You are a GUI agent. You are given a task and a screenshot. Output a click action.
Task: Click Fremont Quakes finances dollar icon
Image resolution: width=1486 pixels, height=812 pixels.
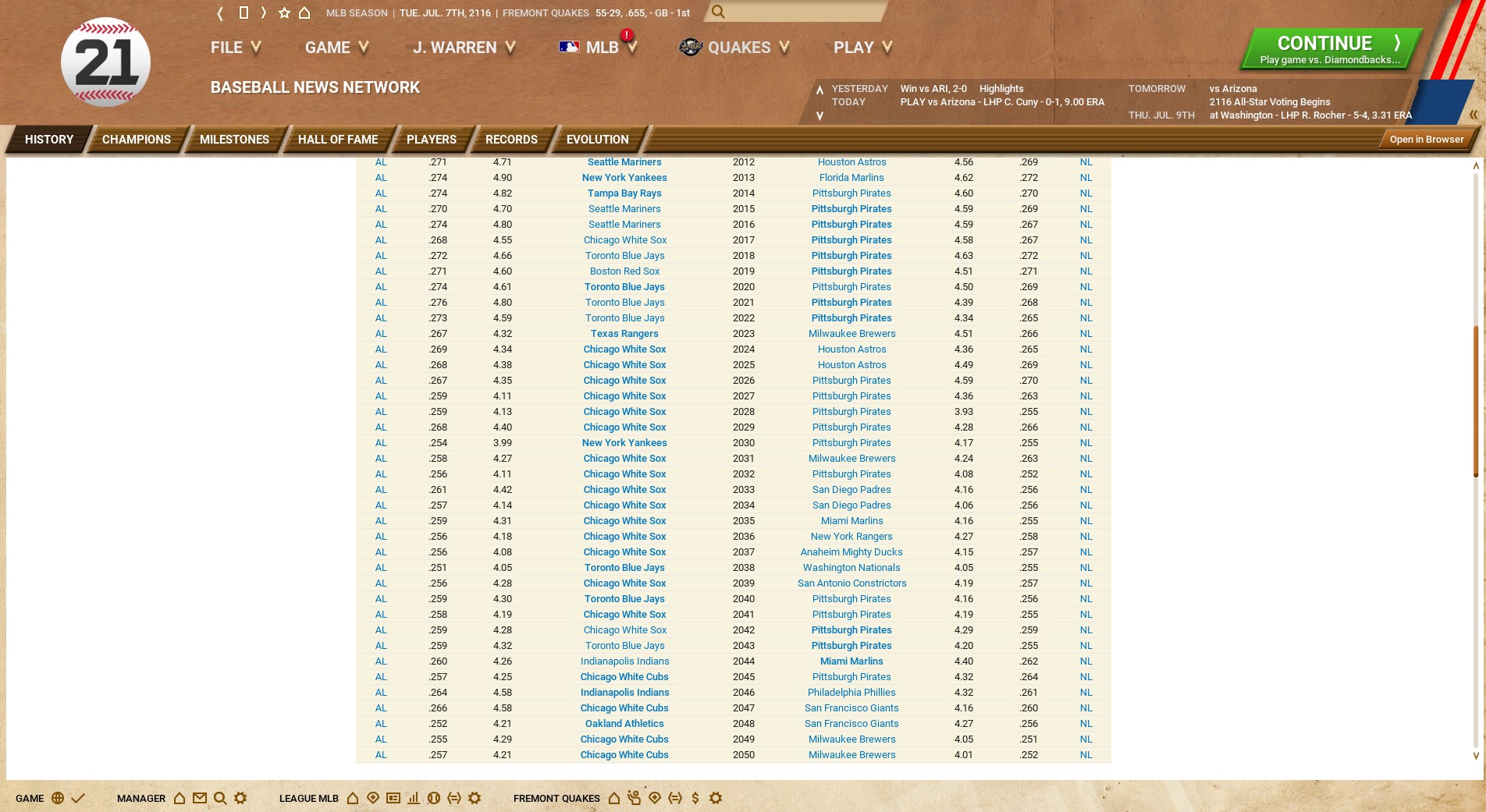point(695,798)
